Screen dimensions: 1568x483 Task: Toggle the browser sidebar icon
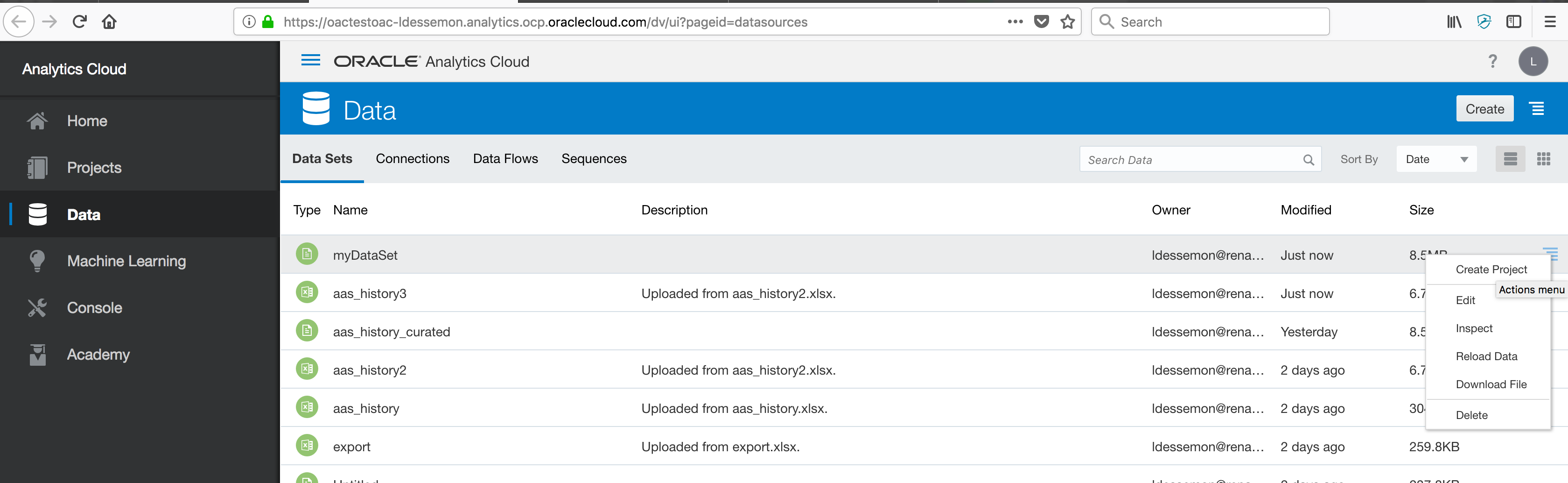point(1514,22)
